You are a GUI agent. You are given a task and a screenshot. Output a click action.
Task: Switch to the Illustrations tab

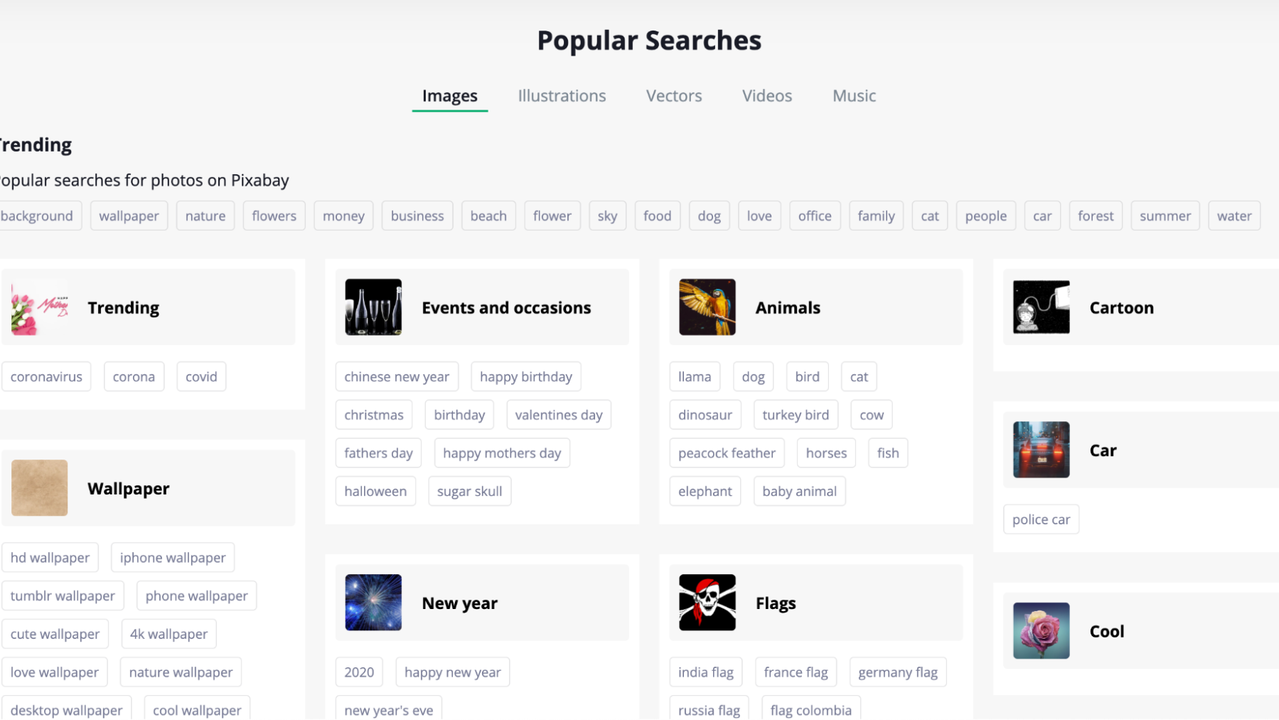562,96
